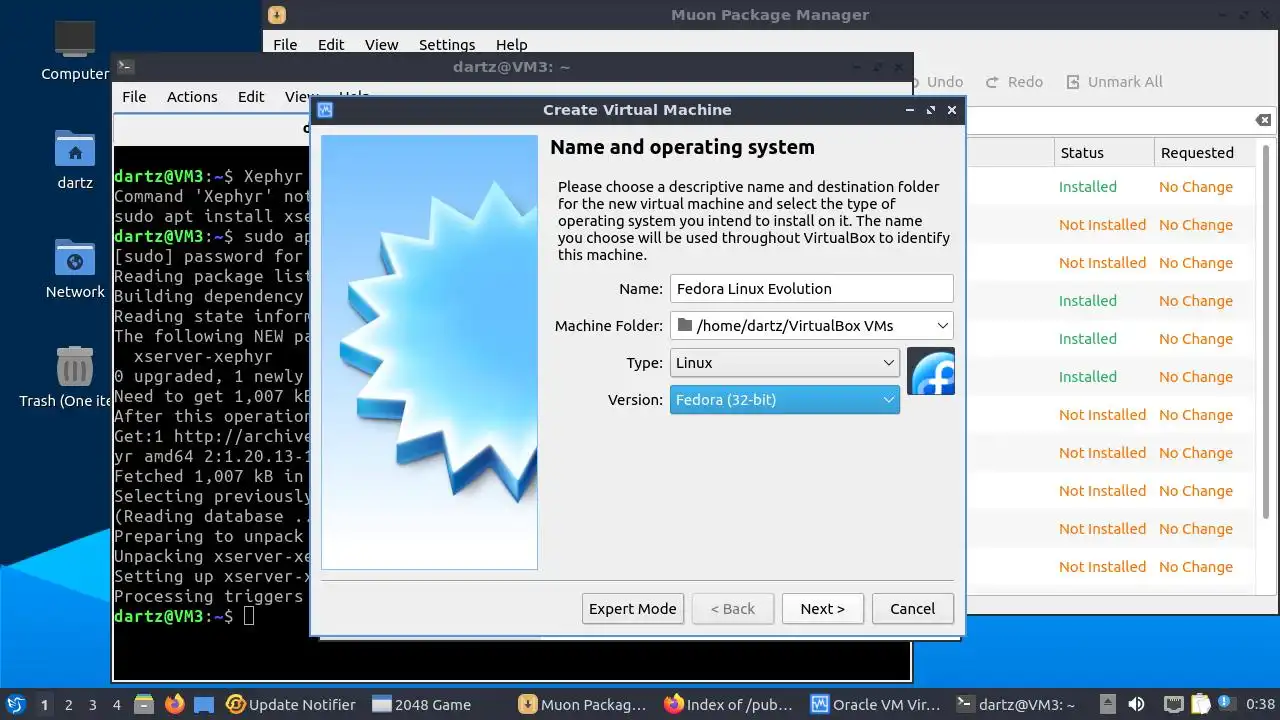Open the Muon Help menu

[x=511, y=44]
